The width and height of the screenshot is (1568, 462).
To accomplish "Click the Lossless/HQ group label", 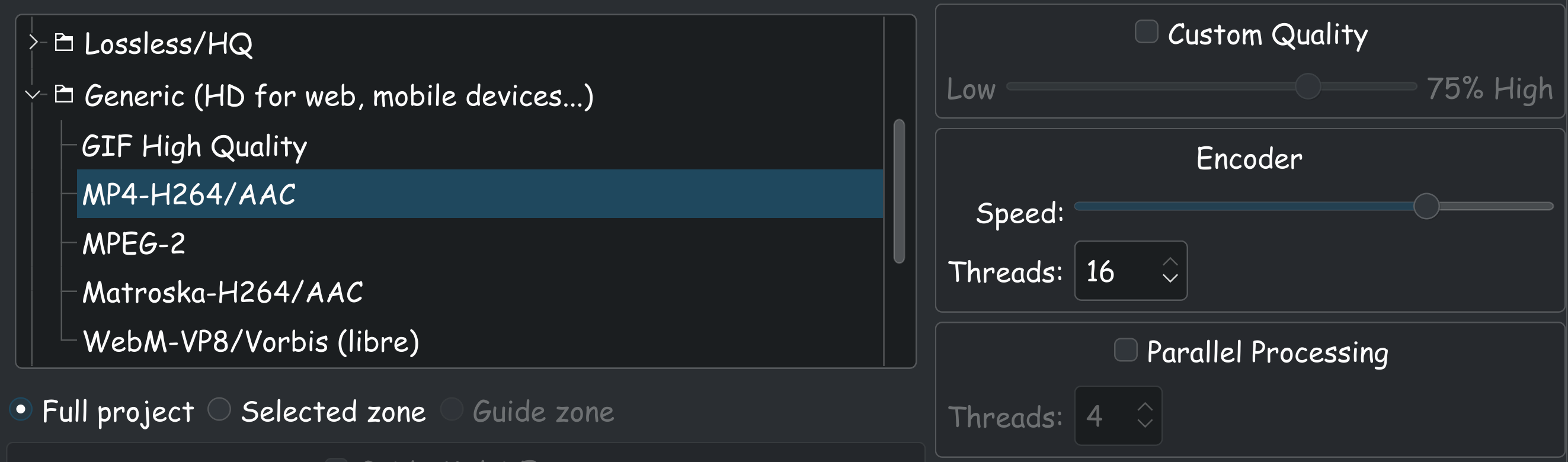I will 168,44.
